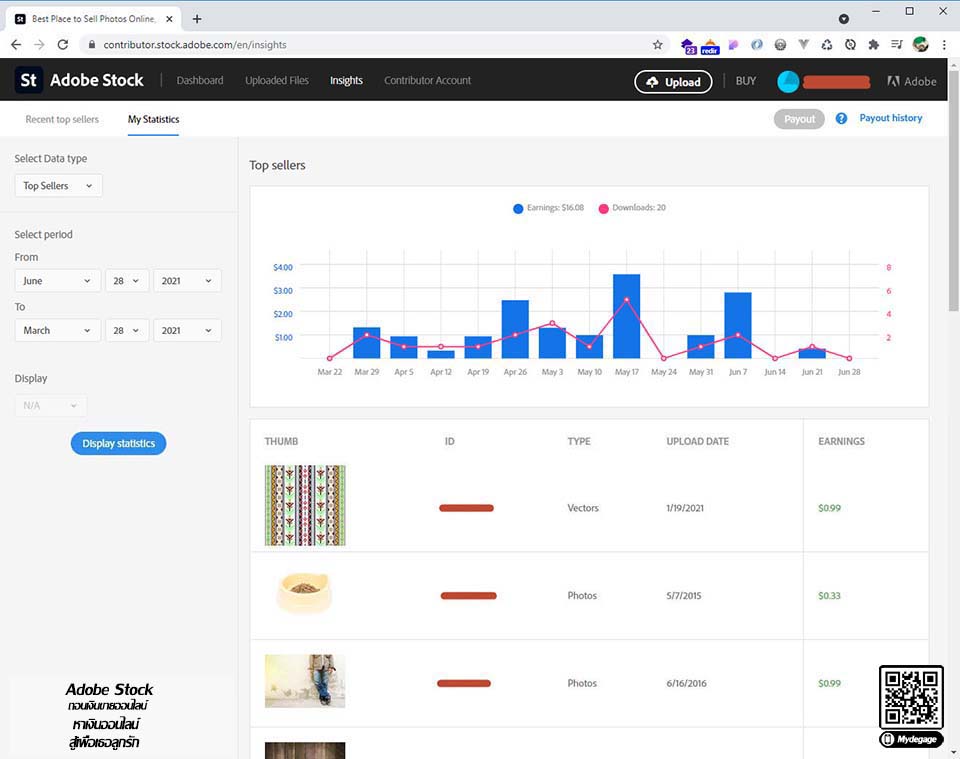Close the Best Place to Sell Photos tab
The image size is (960, 759).
170,19
